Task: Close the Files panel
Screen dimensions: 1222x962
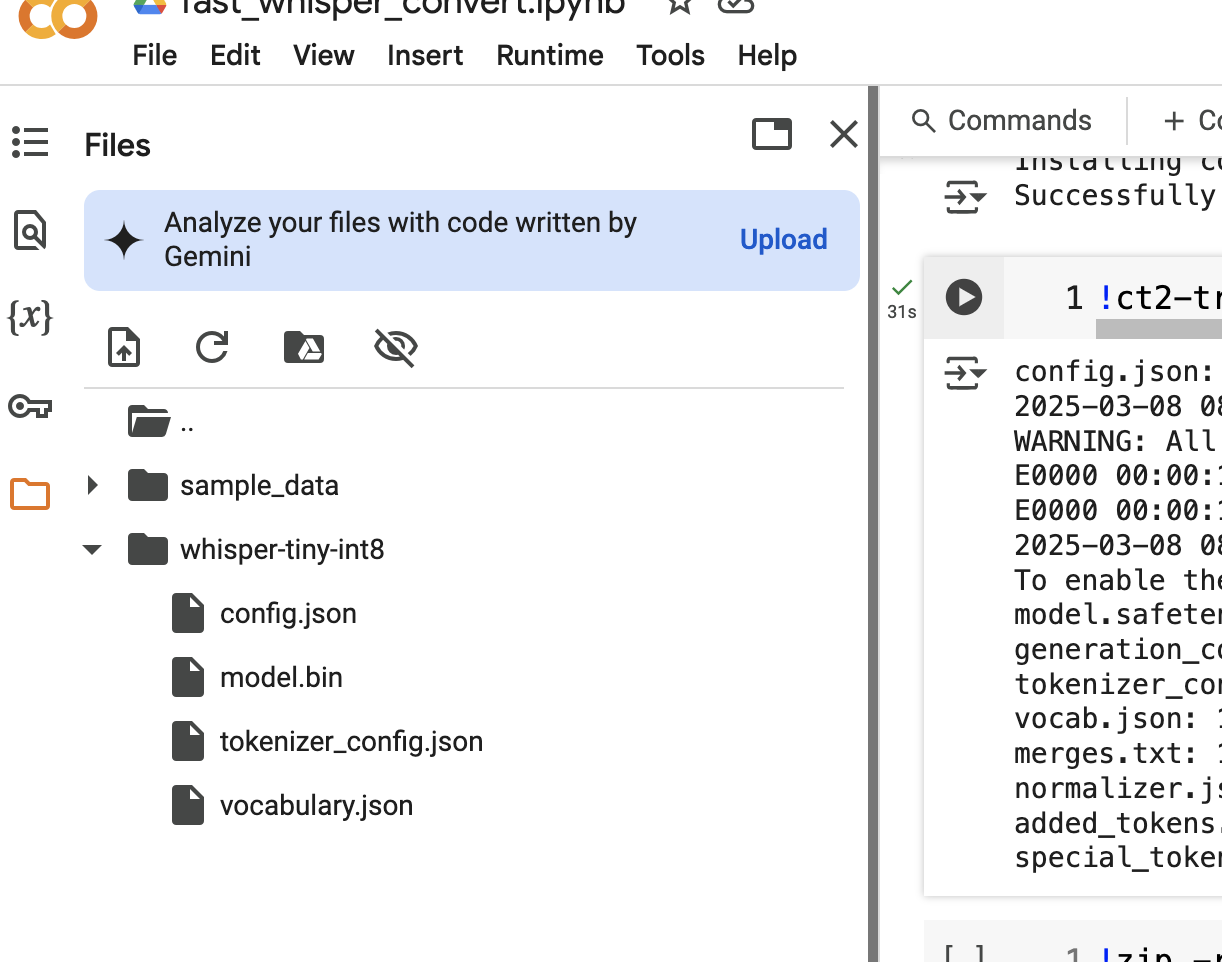Action: point(844,134)
